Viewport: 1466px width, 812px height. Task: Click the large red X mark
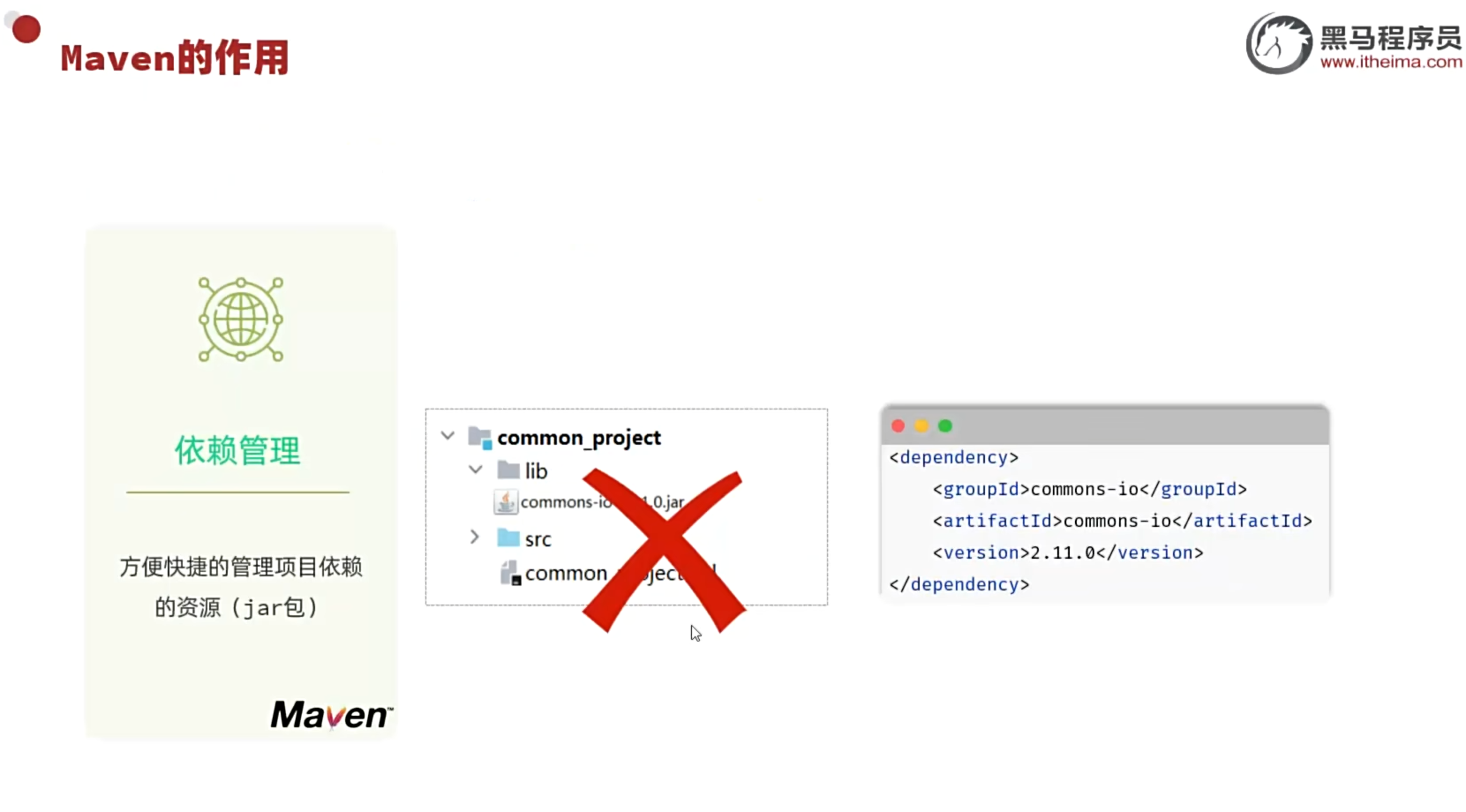(664, 551)
